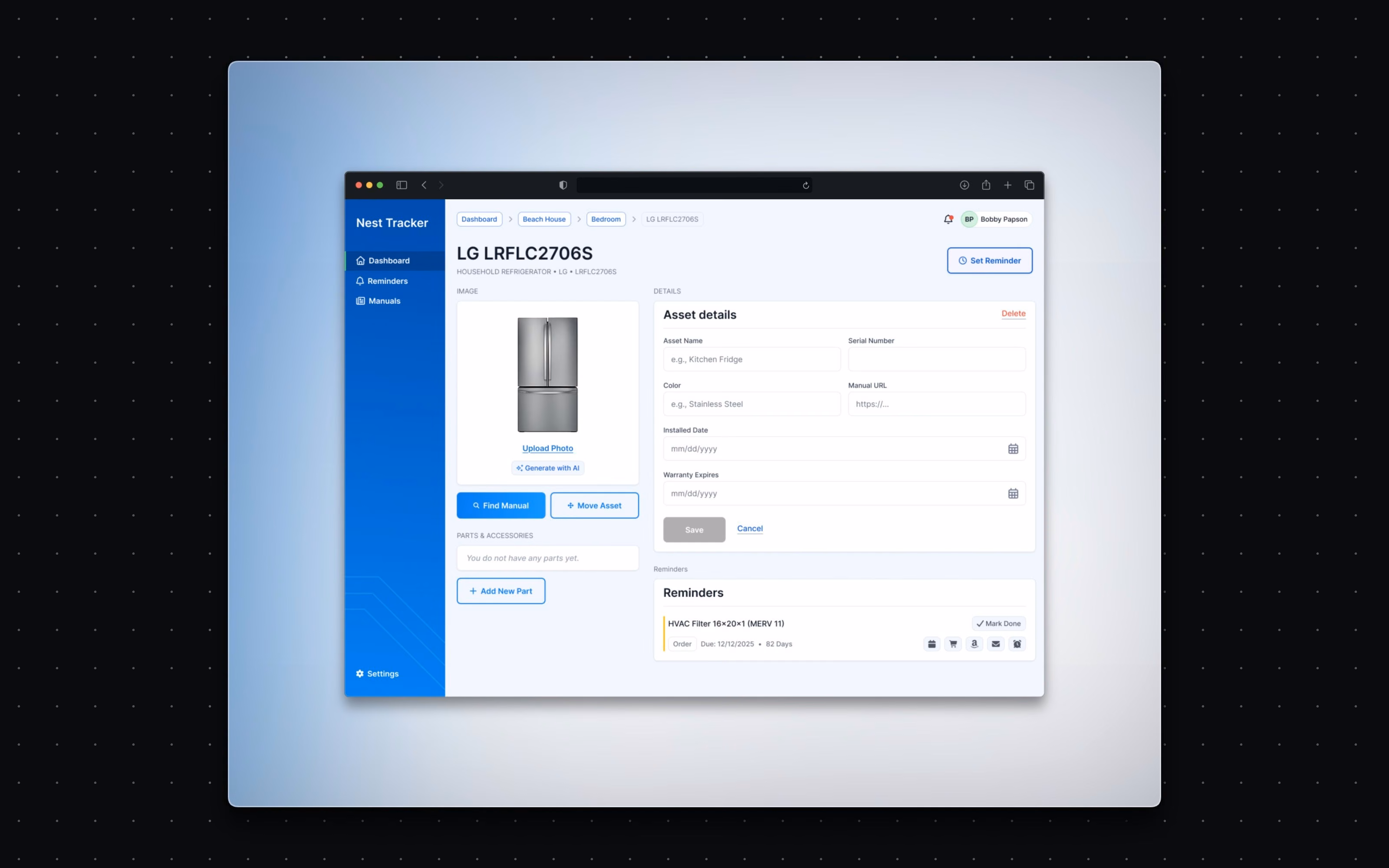Show tab overview icon
The height and width of the screenshot is (868, 1389).
(x=1029, y=185)
